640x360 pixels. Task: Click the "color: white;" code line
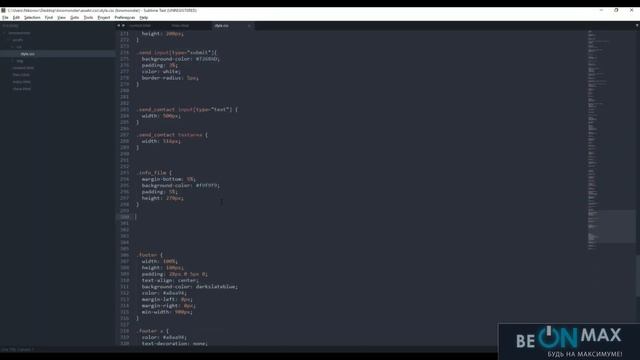(x=161, y=71)
